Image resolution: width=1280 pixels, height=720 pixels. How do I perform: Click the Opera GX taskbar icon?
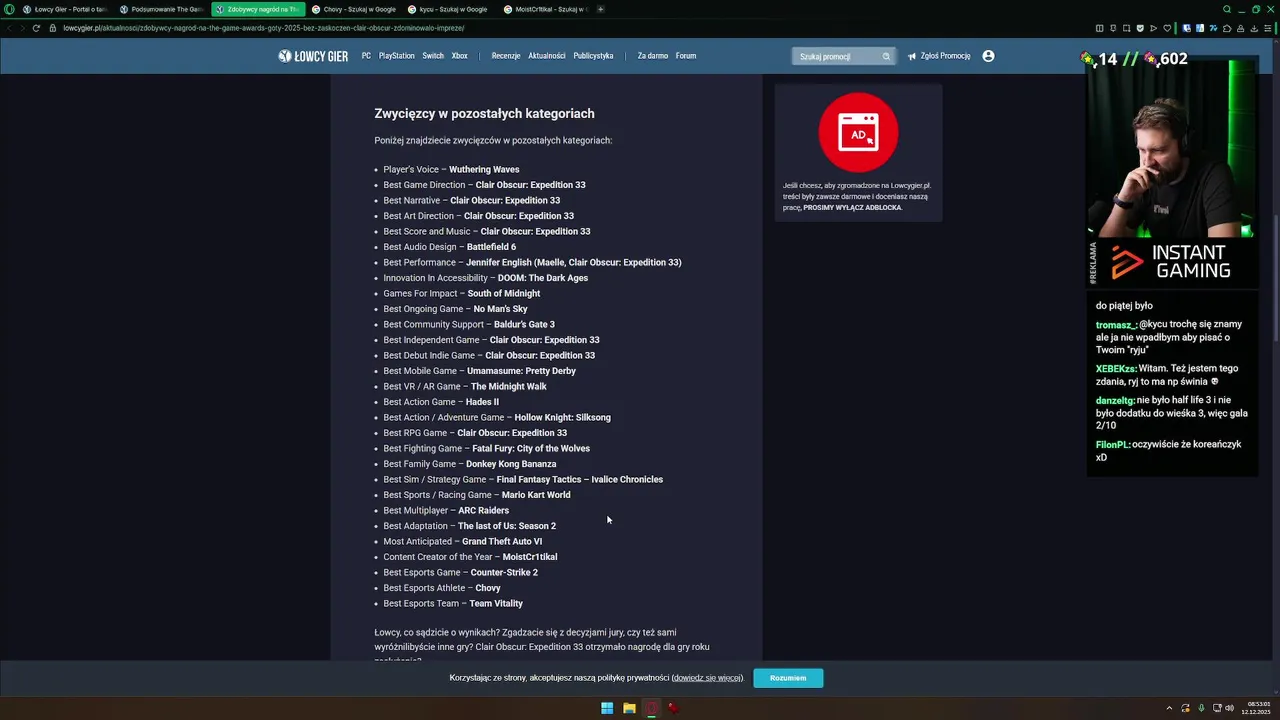pos(652,708)
